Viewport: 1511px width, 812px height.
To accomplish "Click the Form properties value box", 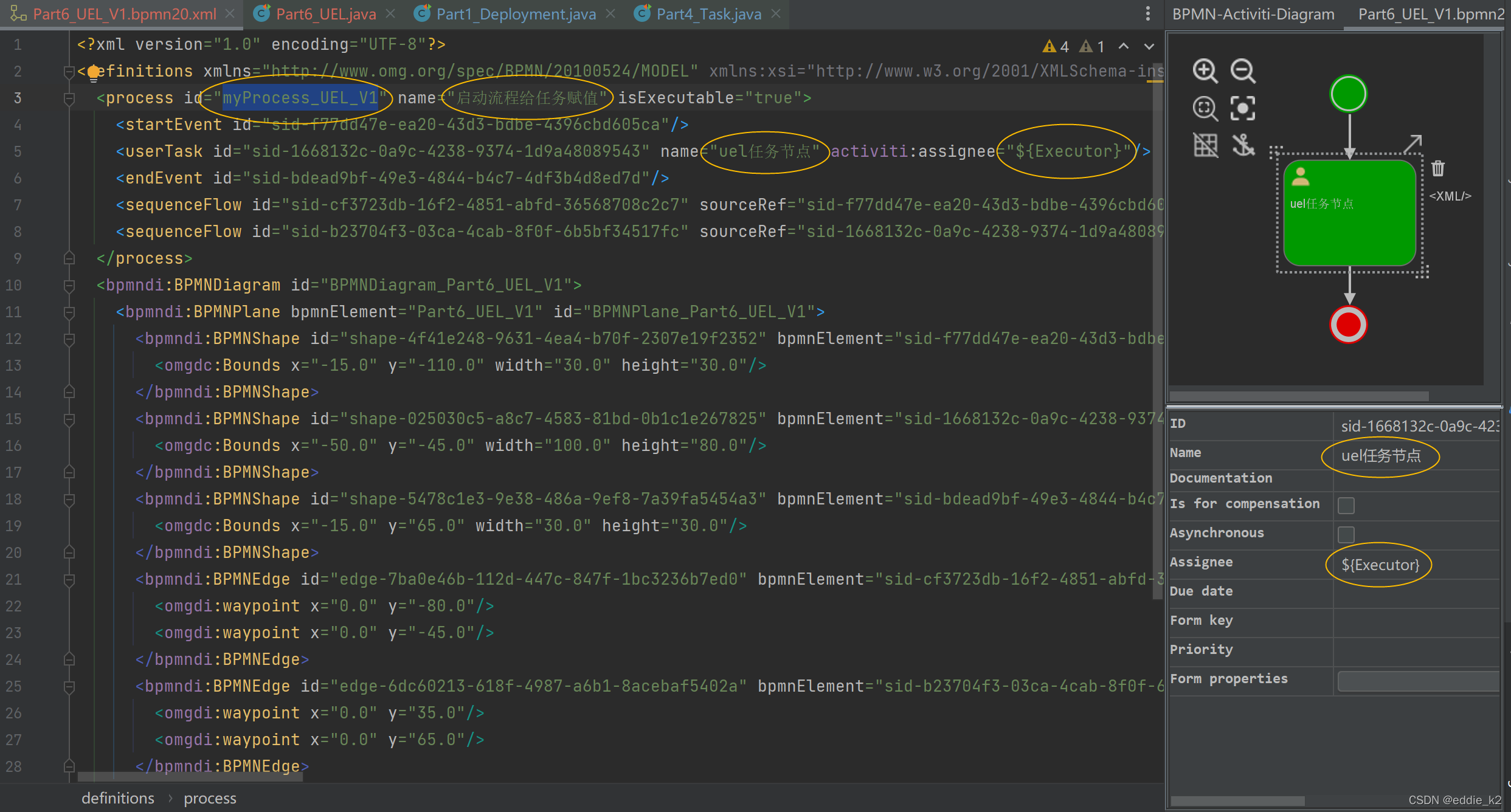I will pos(1418,681).
